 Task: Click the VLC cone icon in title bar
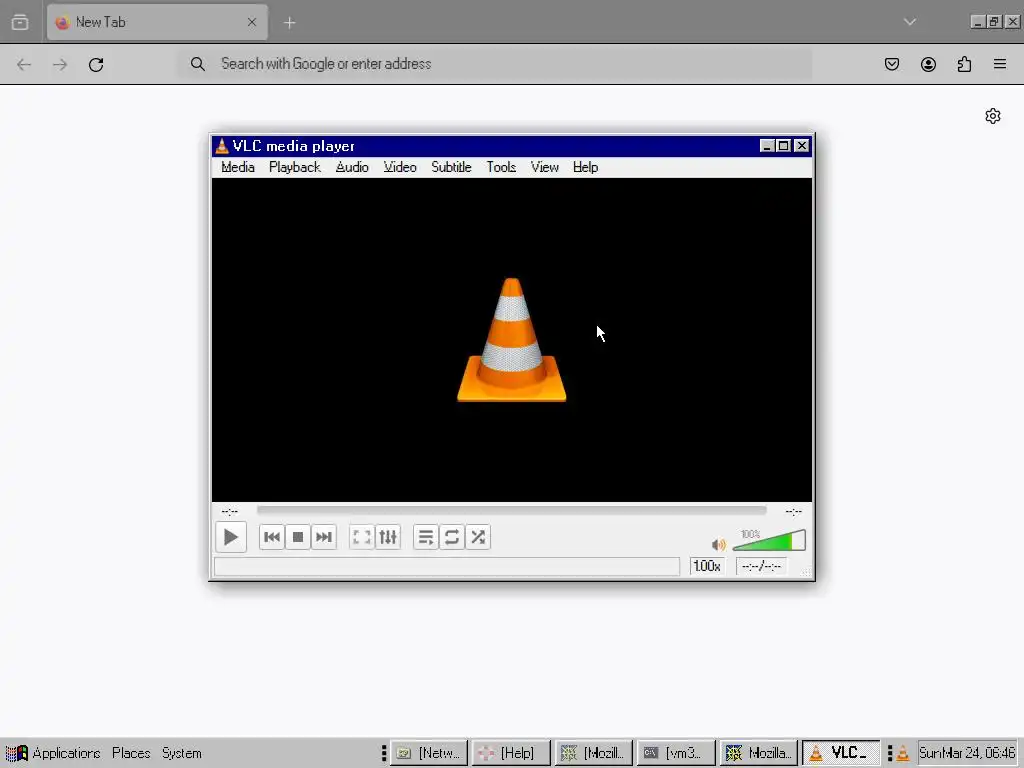[222, 146]
